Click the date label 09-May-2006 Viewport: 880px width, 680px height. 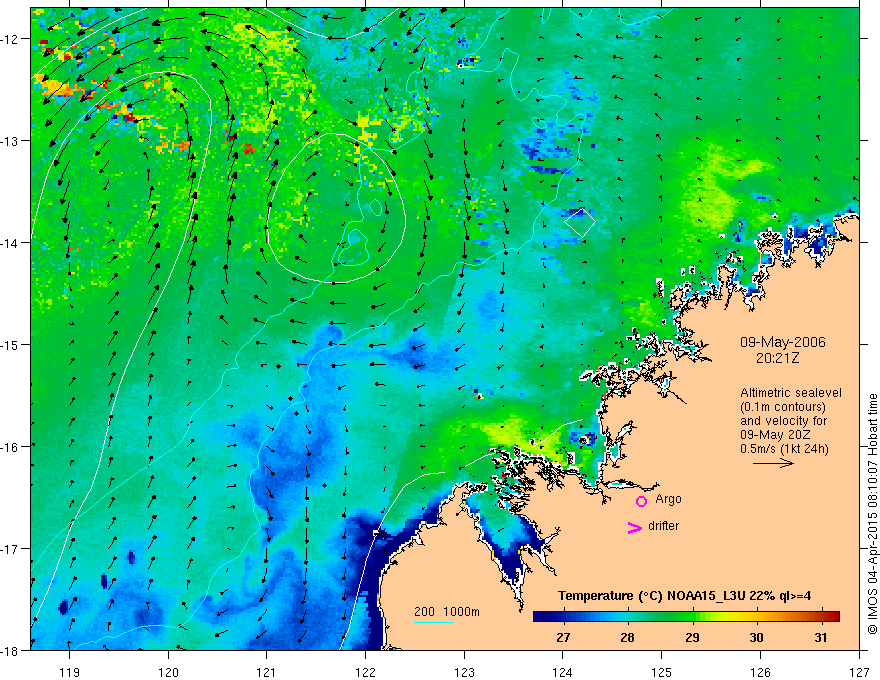point(782,342)
